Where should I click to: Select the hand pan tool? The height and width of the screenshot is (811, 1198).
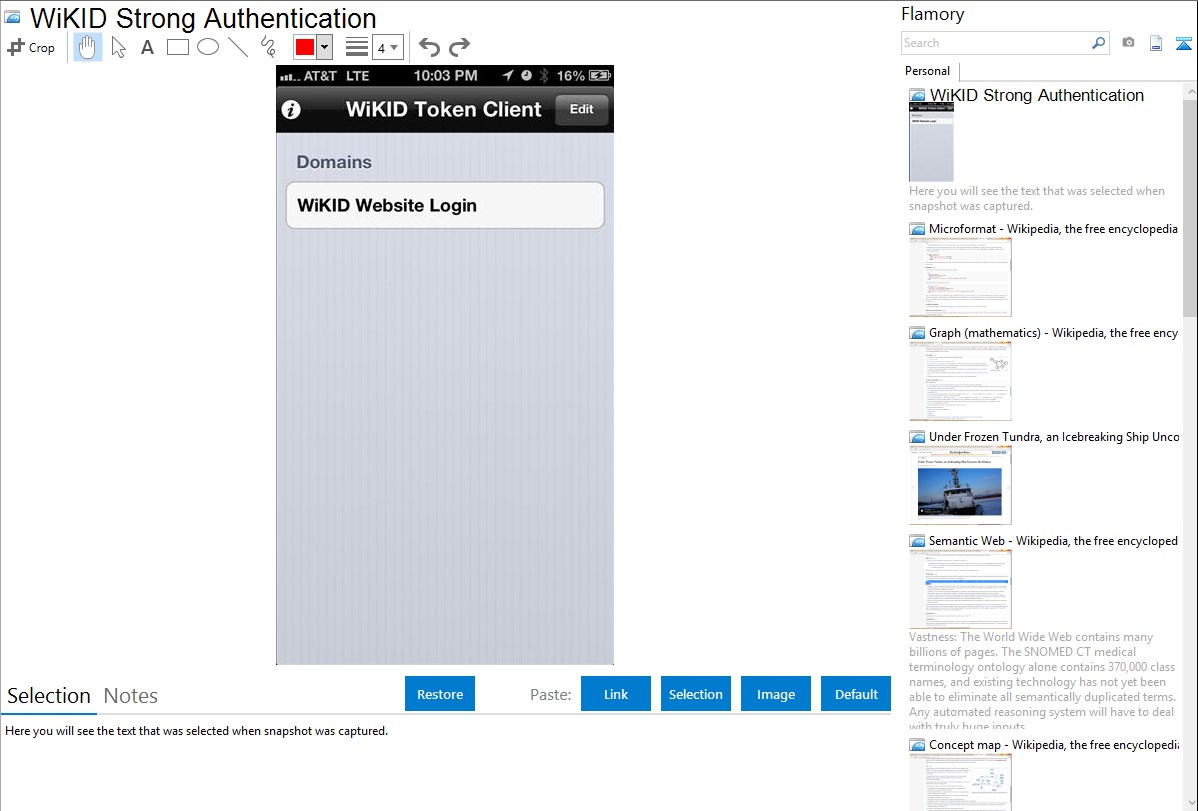pyautogui.click(x=87, y=47)
